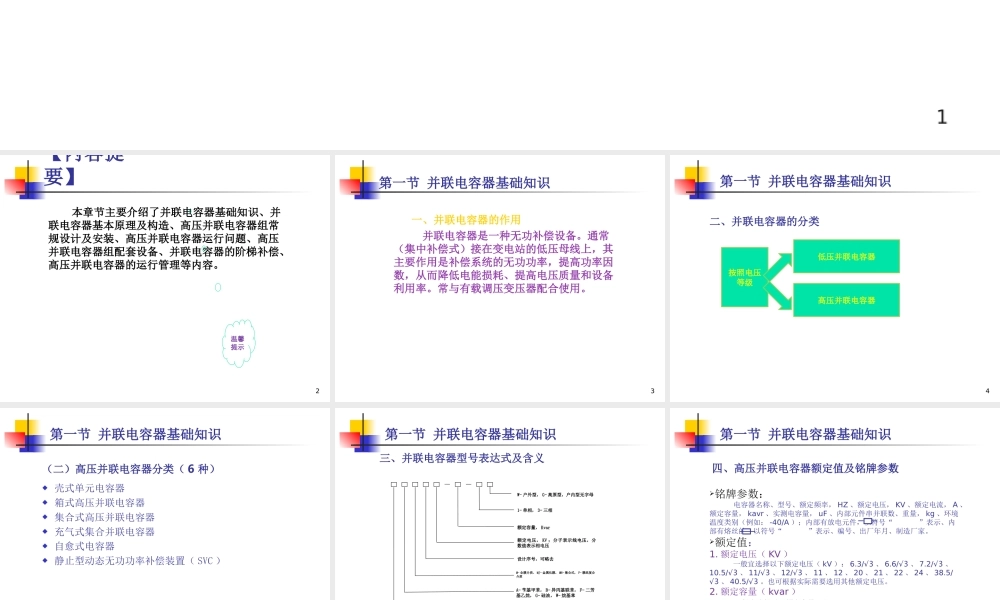Expand the 额定值 arrow item on slide 7

(711, 541)
